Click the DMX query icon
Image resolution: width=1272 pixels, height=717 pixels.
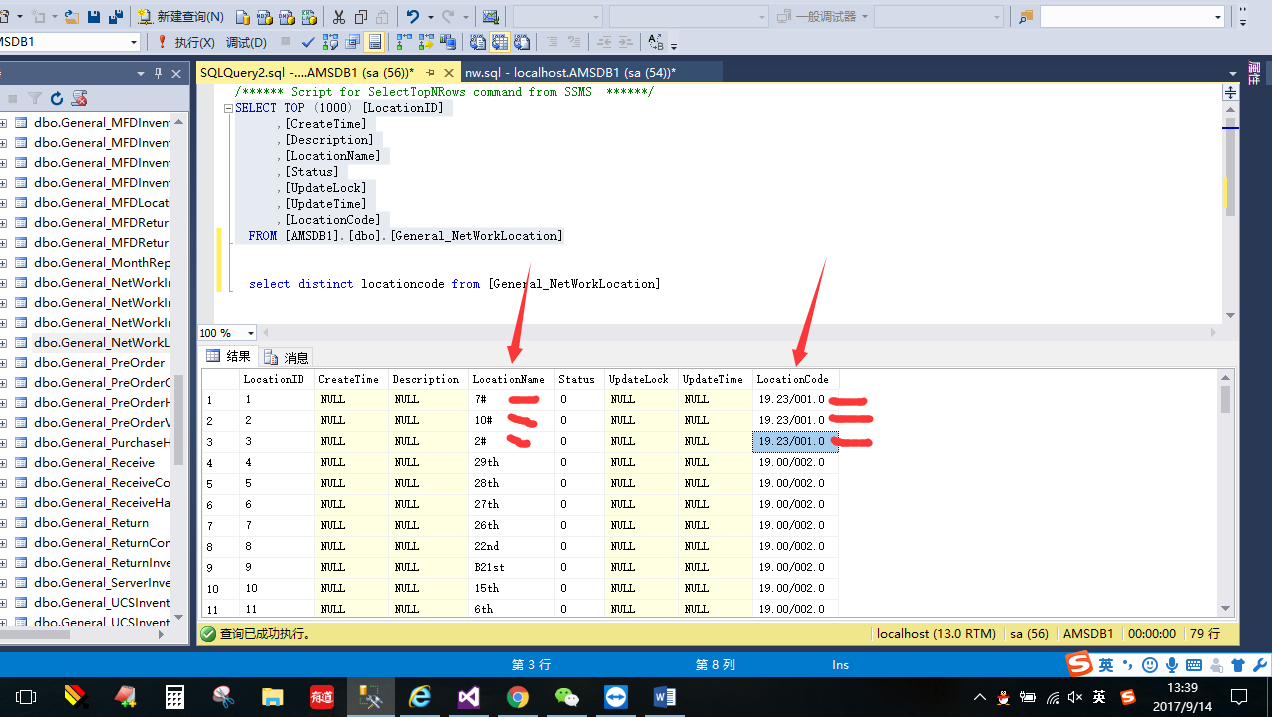tap(287, 17)
